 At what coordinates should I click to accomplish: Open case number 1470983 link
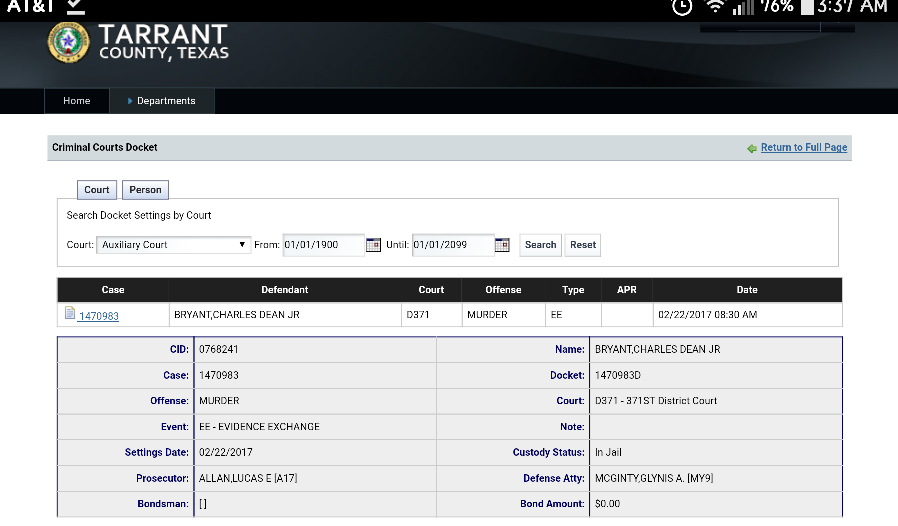(99, 316)
